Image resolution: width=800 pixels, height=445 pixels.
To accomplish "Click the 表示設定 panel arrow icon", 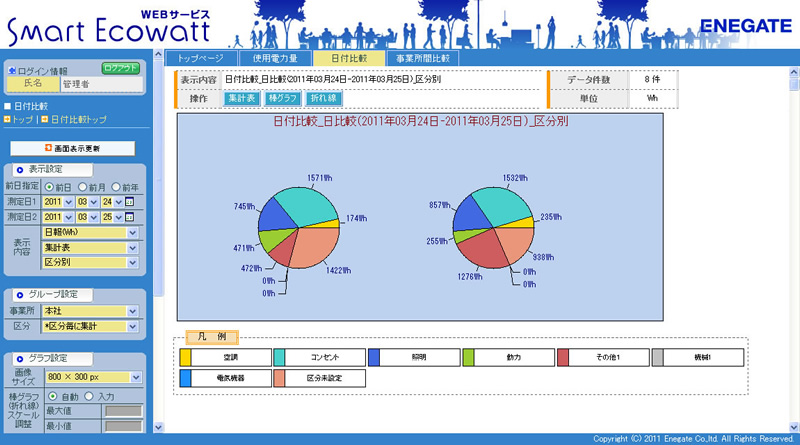I will (19, 170).
